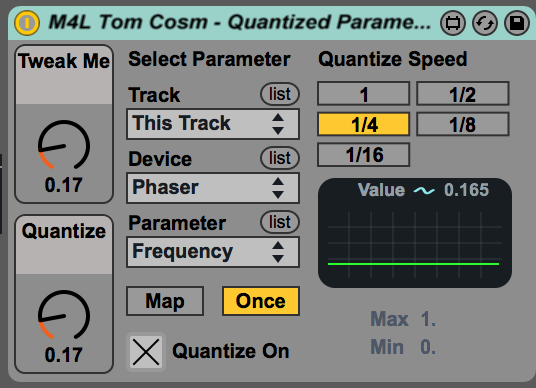
Task: Click the list button next to Device
Action: coord(280,158)
